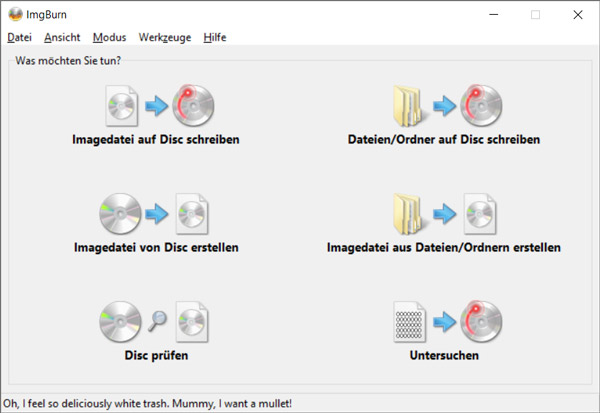Choose 'Imagedatei aus Dateien/Ordnern erstellen' label
Image resolution: width=600 pixels, height=413 pixels.
[444, 247]
